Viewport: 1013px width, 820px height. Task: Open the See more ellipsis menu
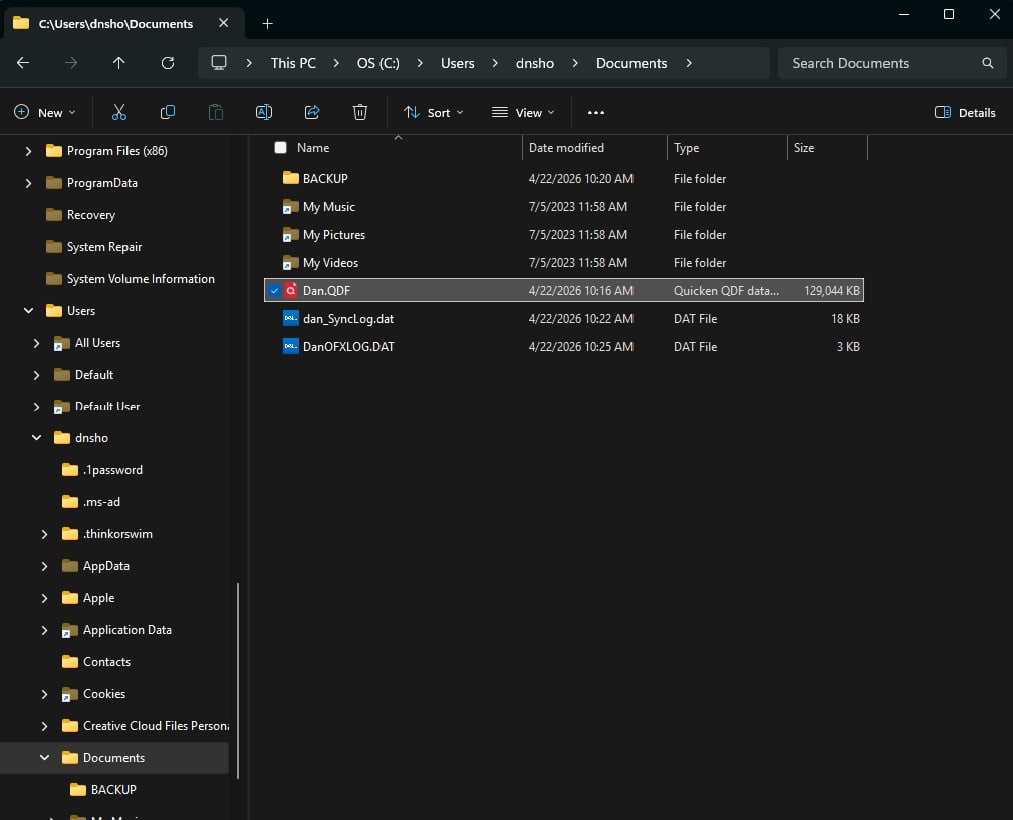coord(596,113)
